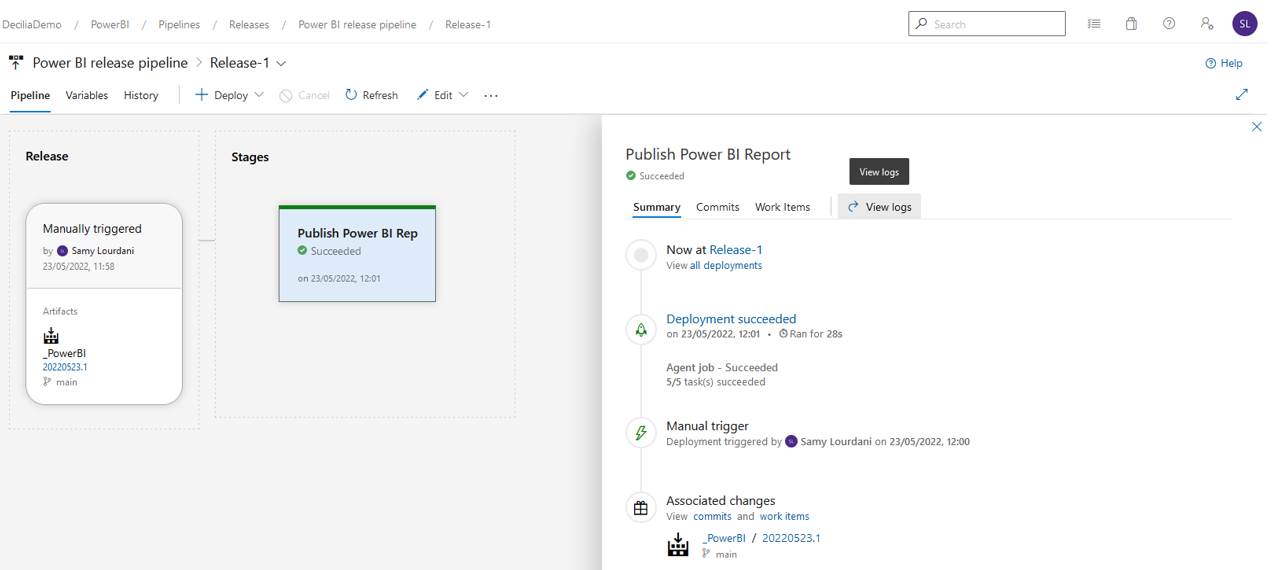This screenshot has width=1275, height=570.
Task: Open the 20220523.1 link in Associated changes
Action: coord(791,538)
